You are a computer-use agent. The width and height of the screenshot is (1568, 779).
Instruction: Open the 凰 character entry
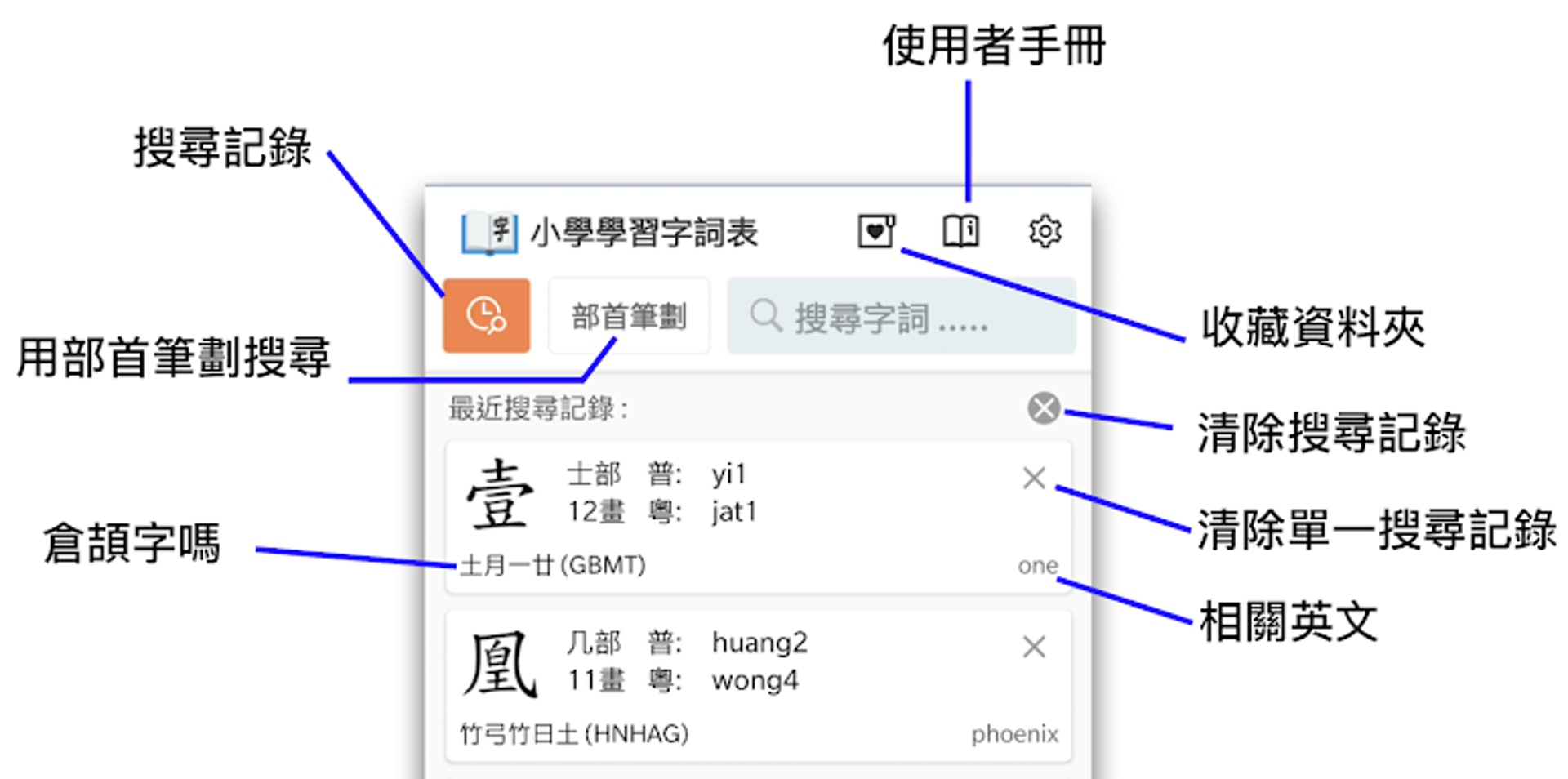click(759, 686)
